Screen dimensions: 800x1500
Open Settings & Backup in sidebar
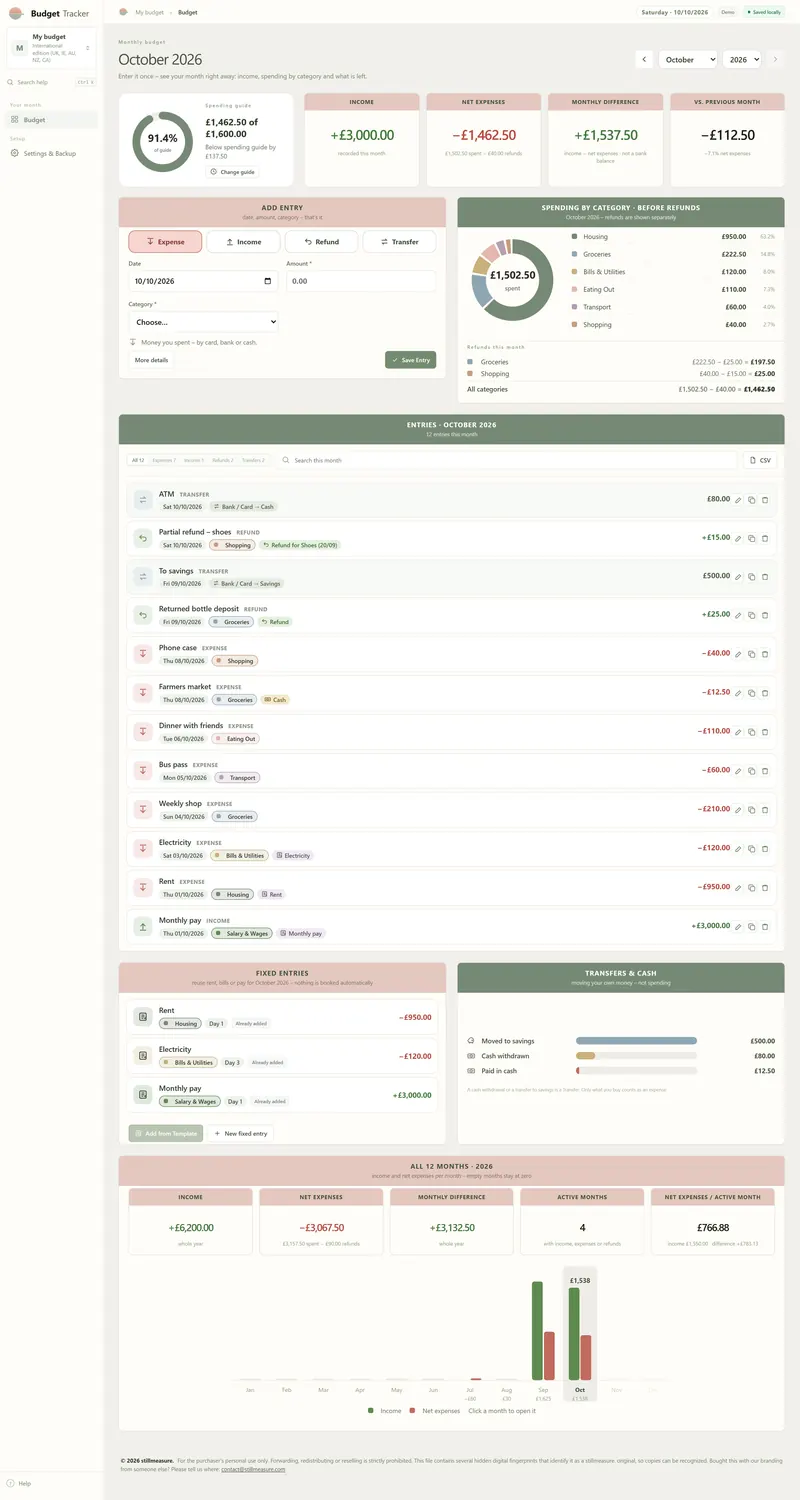pyautogui.click(x=51, y=153)
